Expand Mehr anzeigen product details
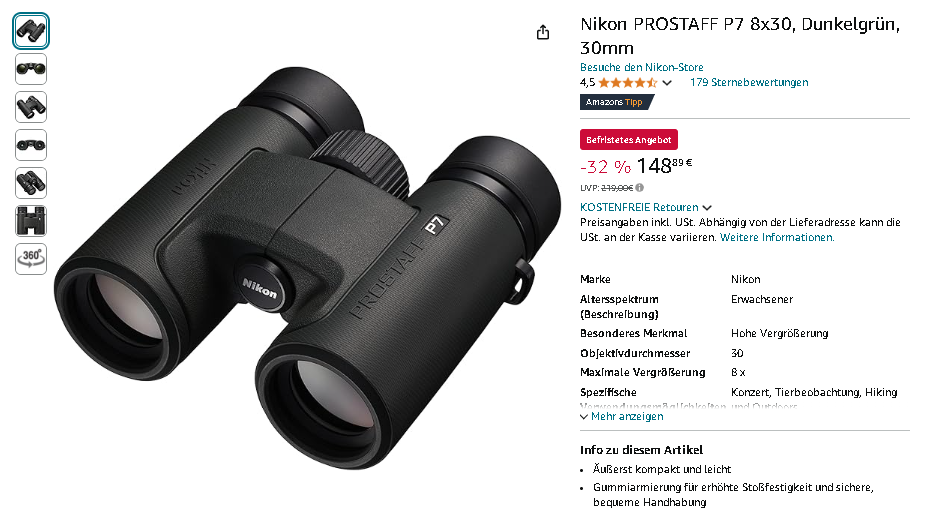The width and height of the screenshot is (926, 512). [622, 416]
